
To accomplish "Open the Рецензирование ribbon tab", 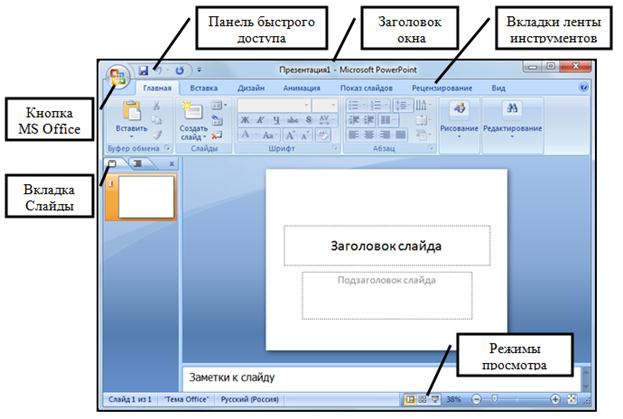I will [x=442, y=88].
